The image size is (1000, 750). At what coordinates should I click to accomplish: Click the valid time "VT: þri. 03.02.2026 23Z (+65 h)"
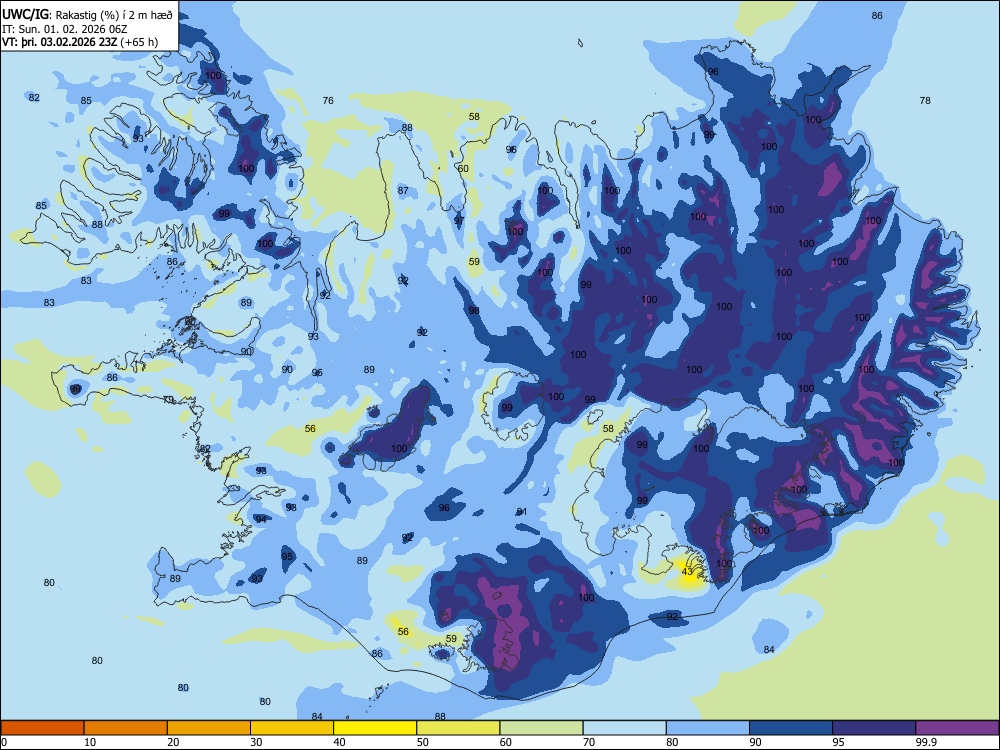coord(80,42)
